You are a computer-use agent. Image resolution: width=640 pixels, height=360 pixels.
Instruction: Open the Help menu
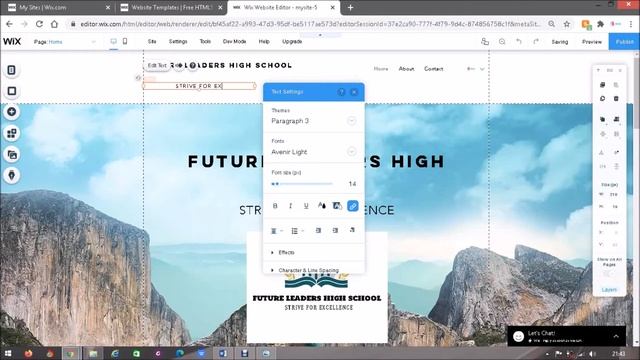(x=264, y=42)
